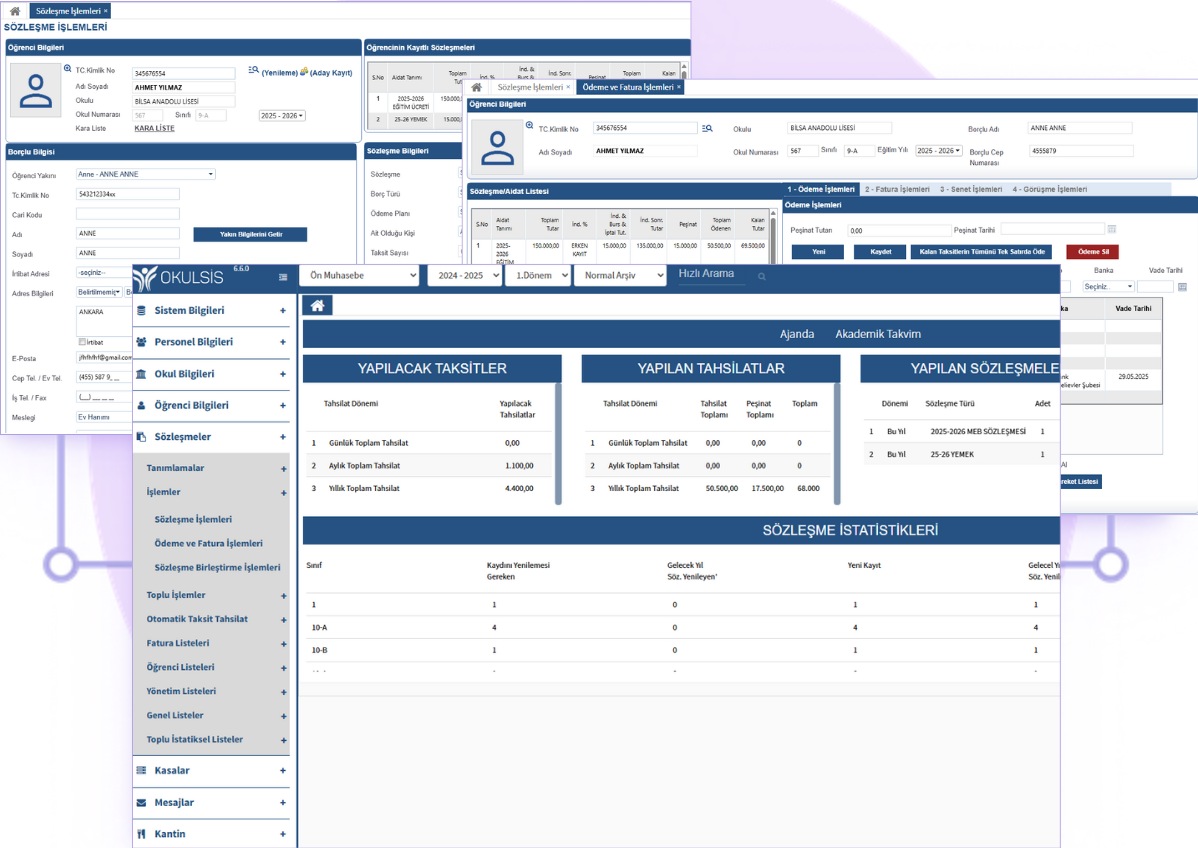Viewport: 1198px width, 848px height.
Task: Click the KARA LİSTE link
Action: 154,128
